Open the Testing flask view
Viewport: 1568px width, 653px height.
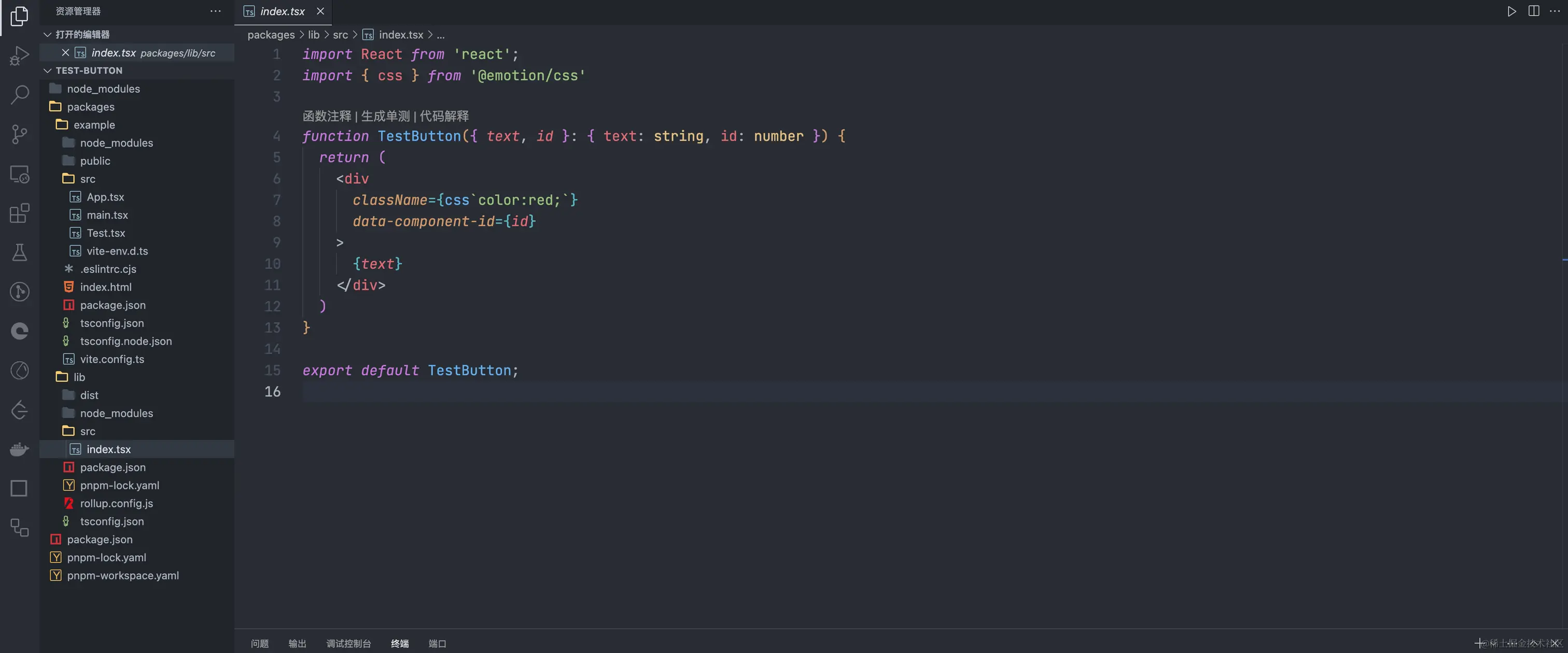20,252
